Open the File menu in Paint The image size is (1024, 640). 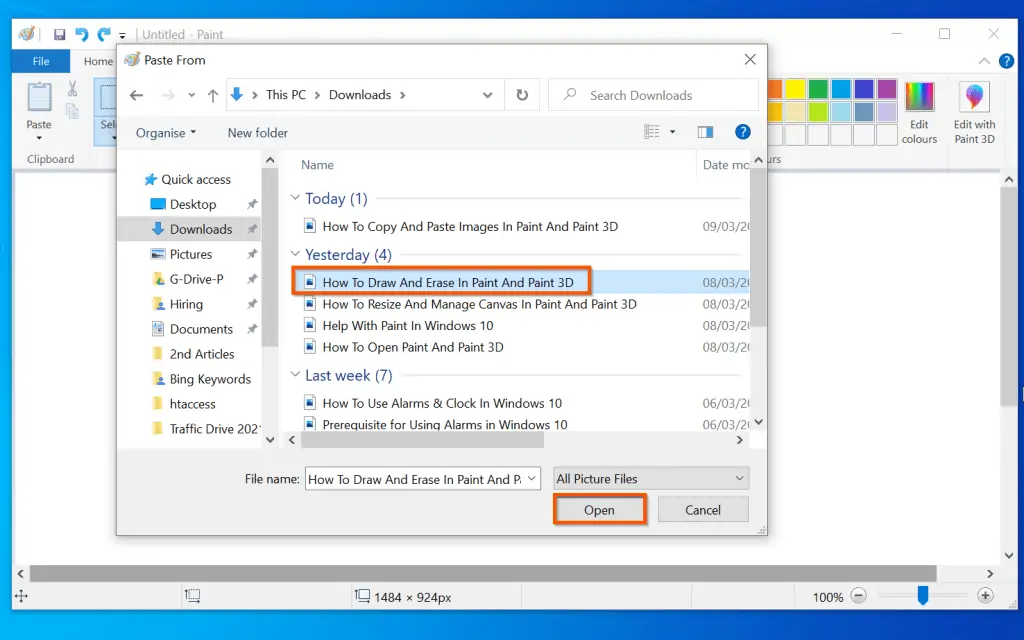41,61
